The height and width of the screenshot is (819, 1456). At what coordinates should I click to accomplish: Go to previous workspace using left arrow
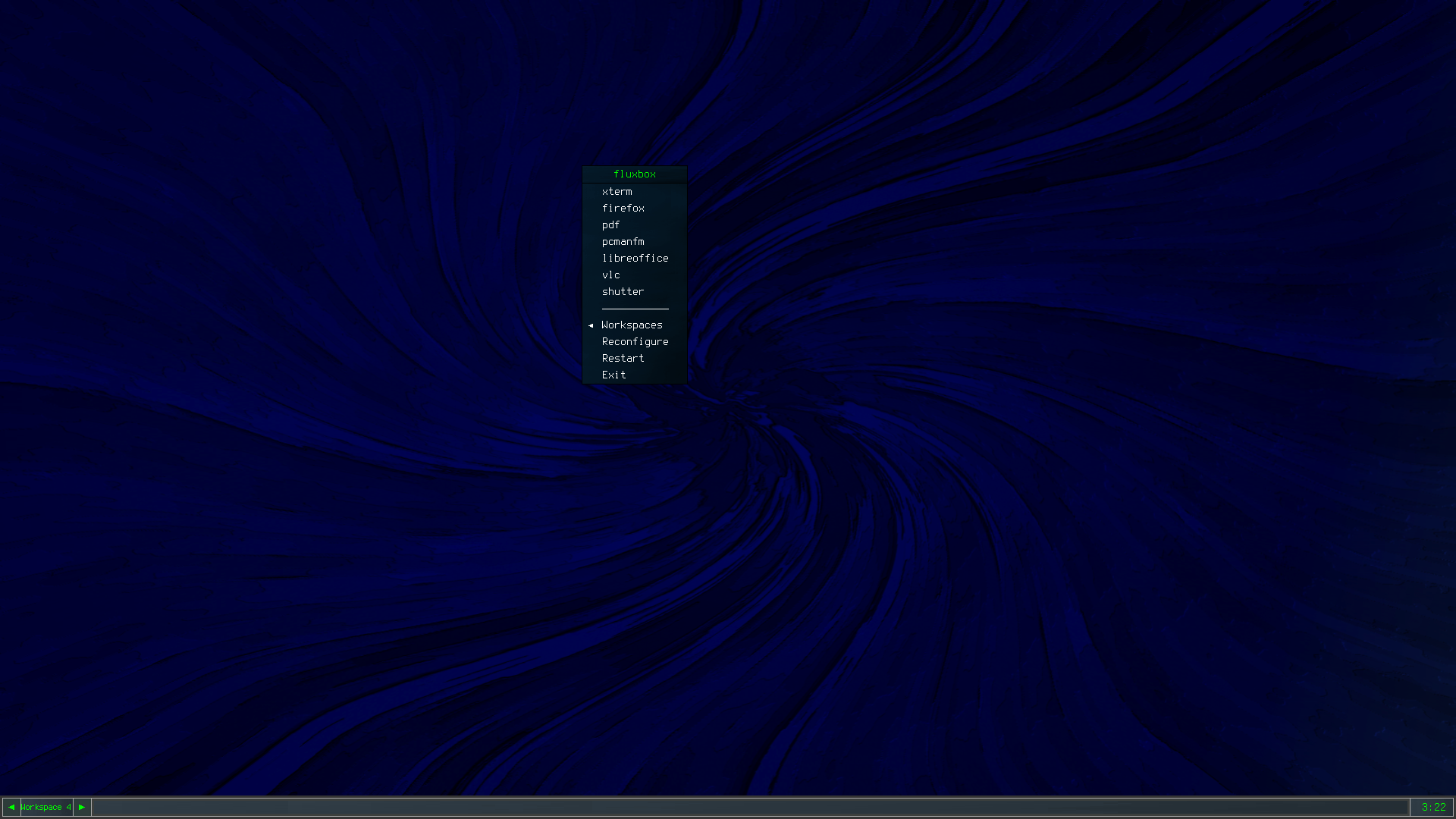tap(11, 807)
